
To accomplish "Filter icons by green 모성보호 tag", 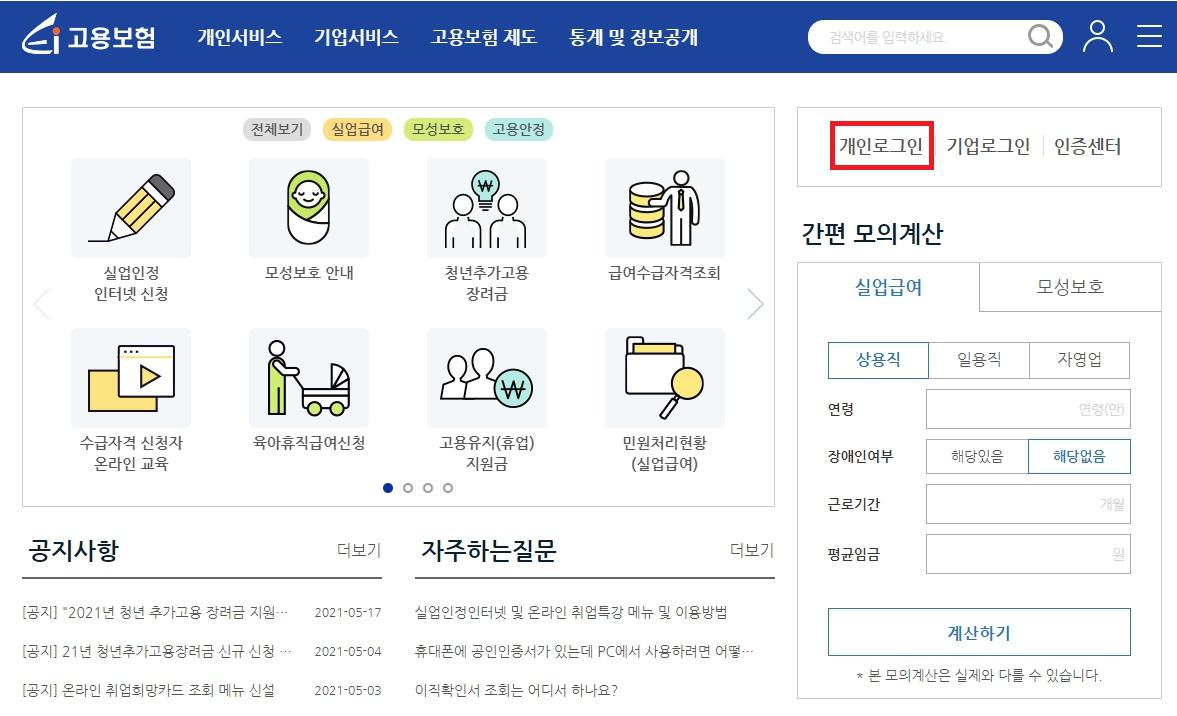I will click(438, 129).
